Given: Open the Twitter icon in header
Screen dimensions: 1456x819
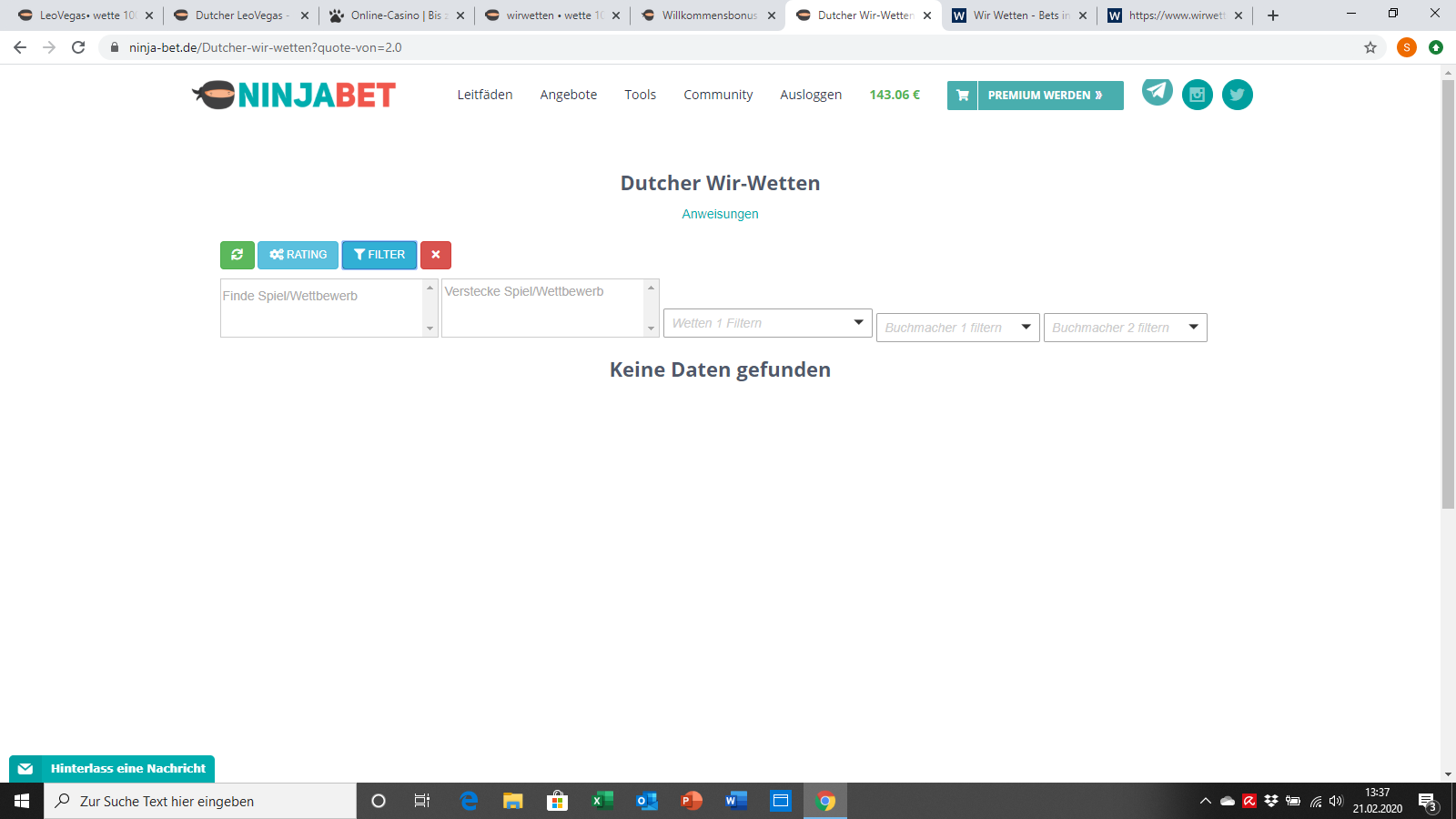Looking at the screenshot, I should [x=1238, y=95].
